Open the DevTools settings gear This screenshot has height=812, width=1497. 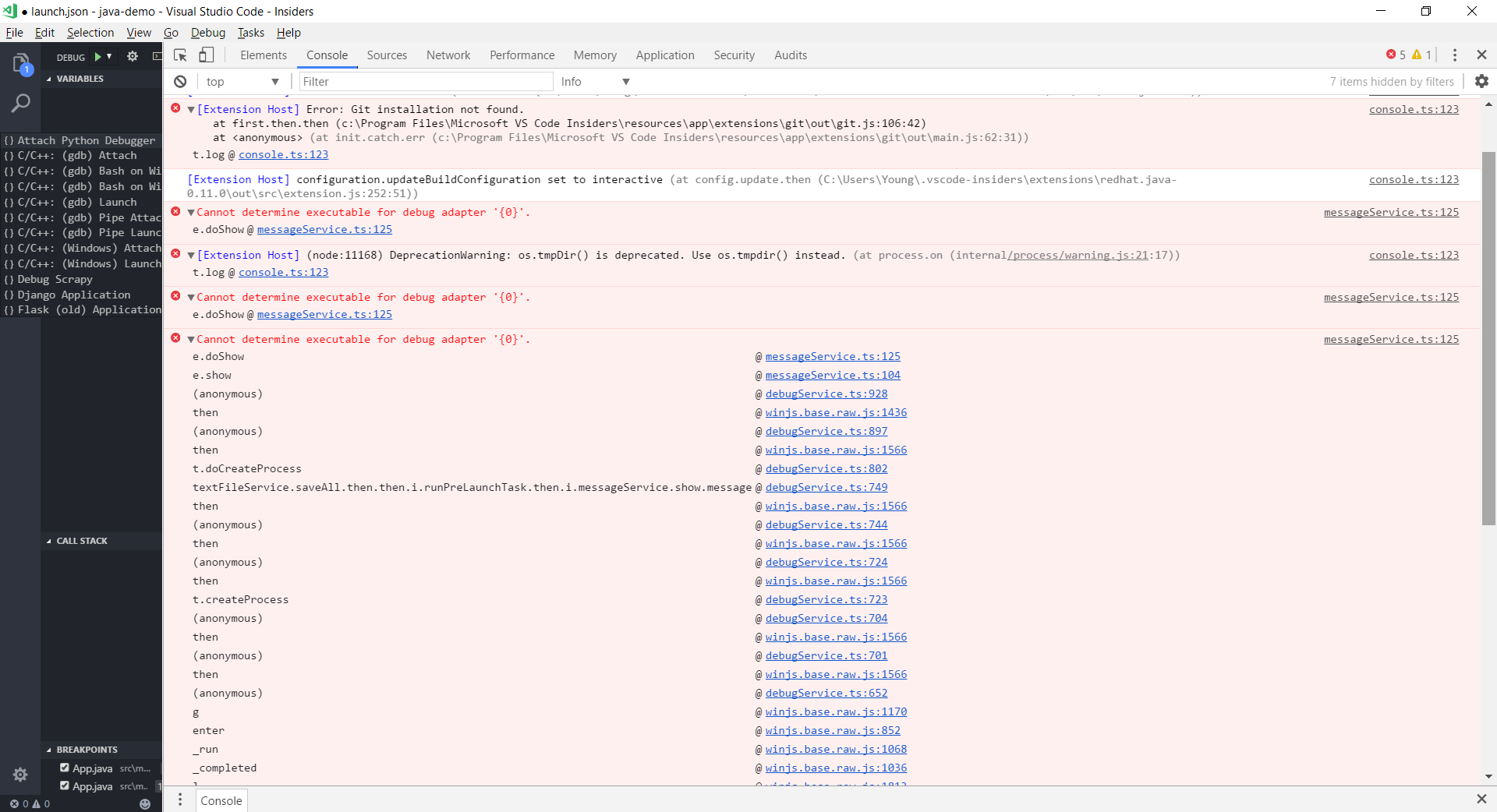click(x=1482, y=81)
